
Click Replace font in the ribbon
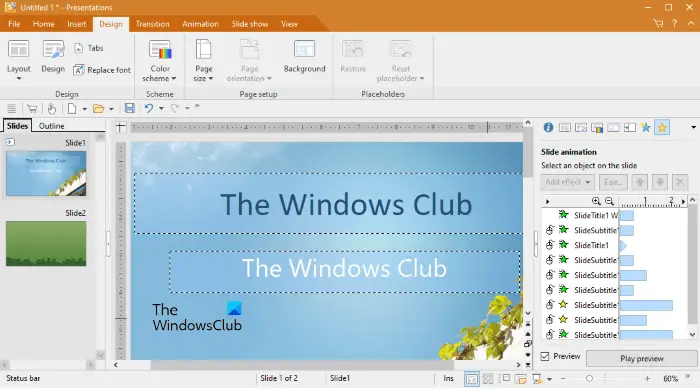102,70
